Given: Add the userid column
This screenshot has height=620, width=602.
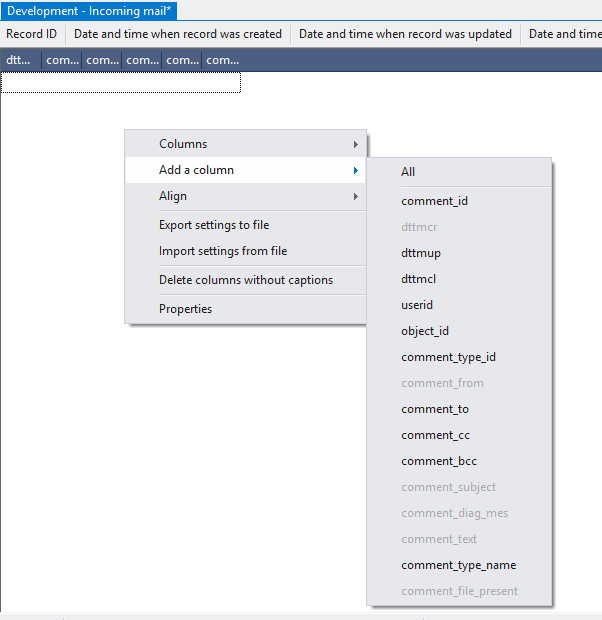Looking at the screenshot, I should (417, 305).
